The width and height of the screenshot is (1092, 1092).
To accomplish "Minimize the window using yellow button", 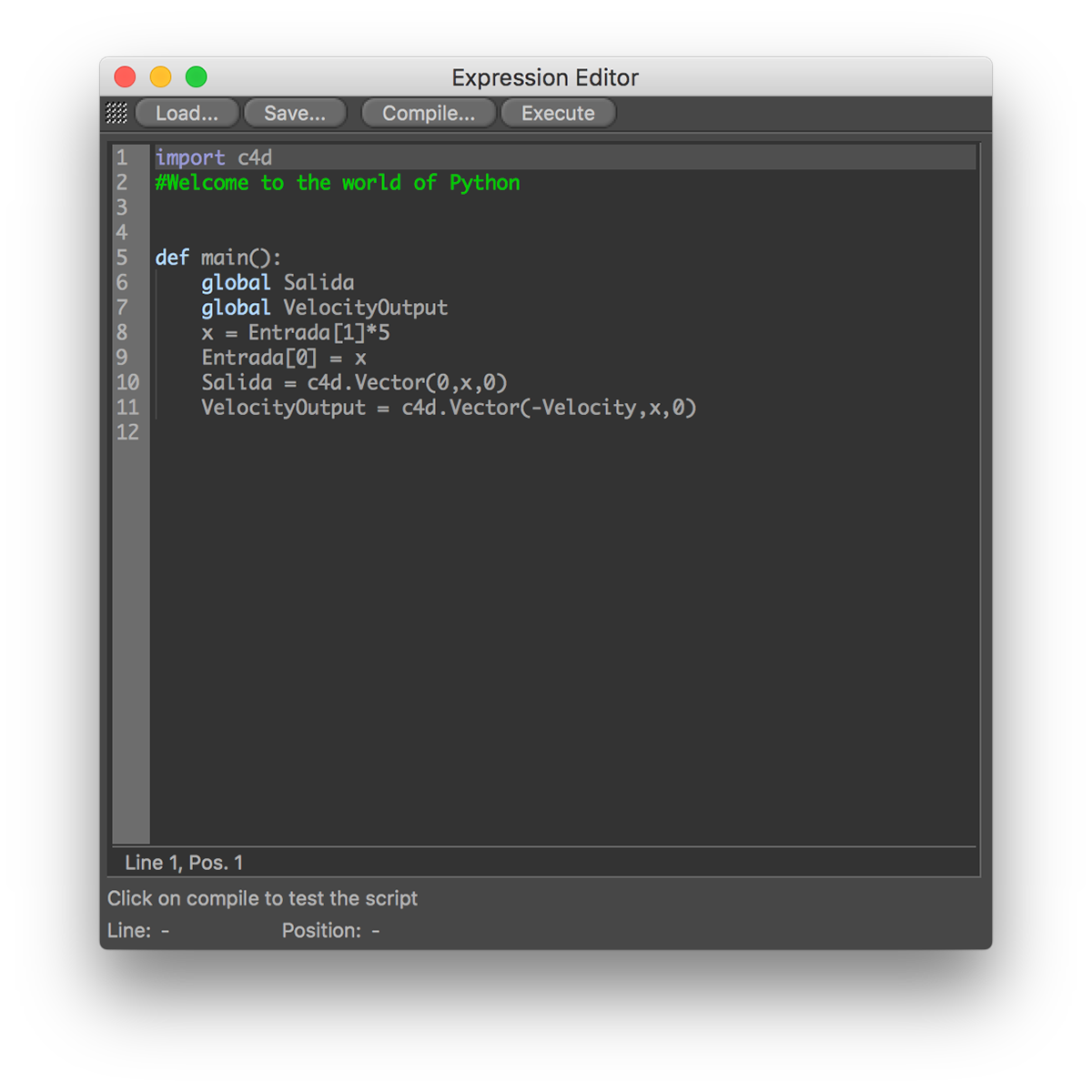I will [x=160, y=77].
